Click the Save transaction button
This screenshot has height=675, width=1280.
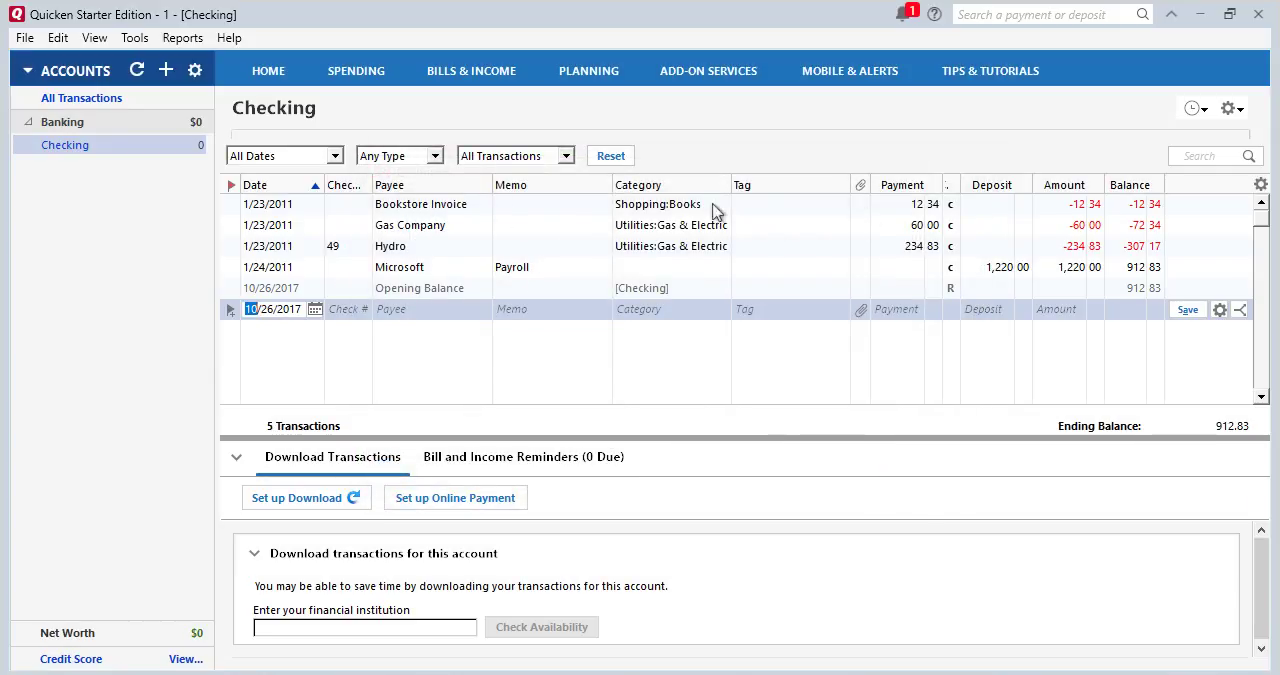pos(1187,310)
